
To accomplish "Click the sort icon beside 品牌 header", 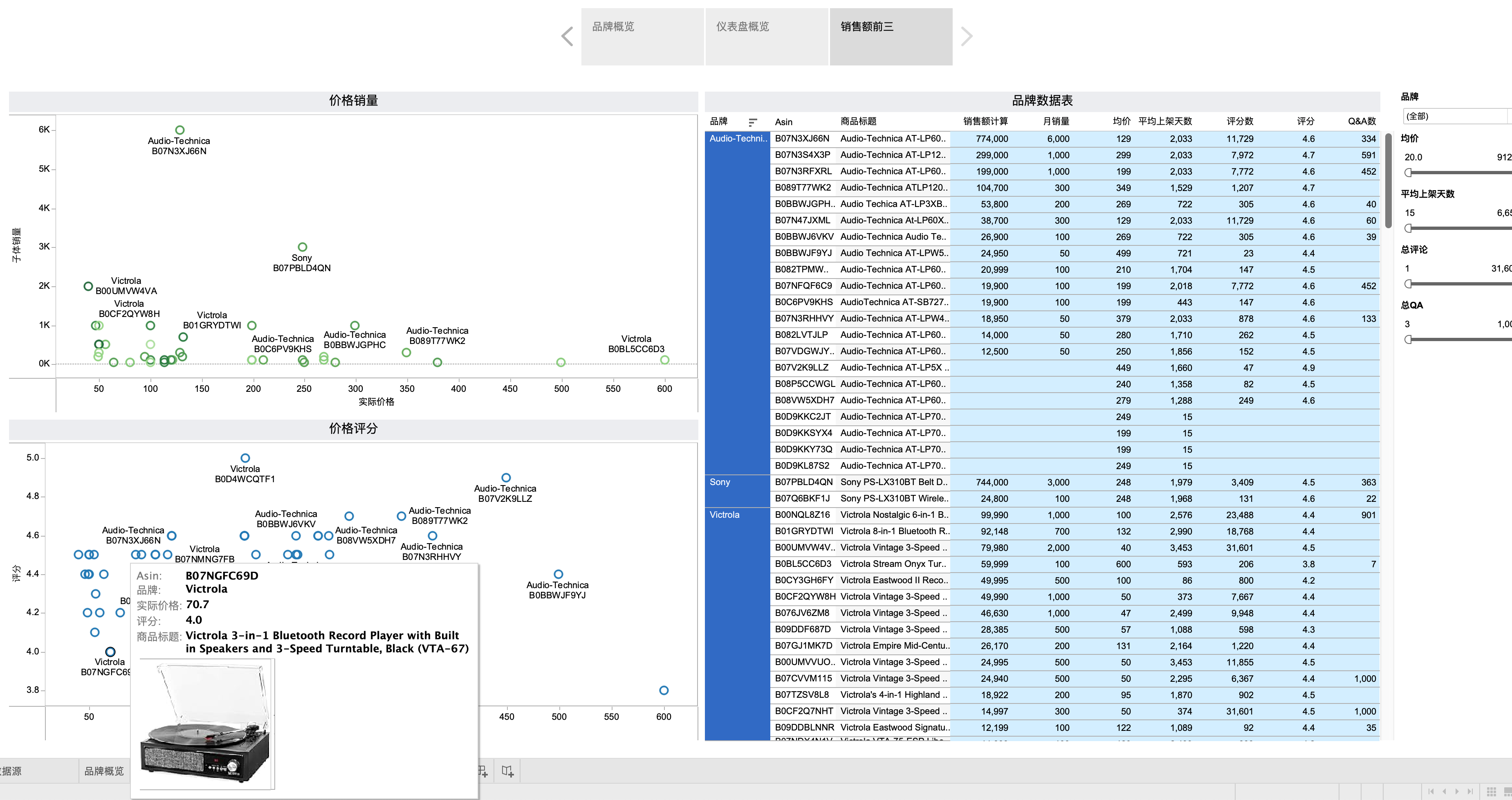I will (752, 122).
